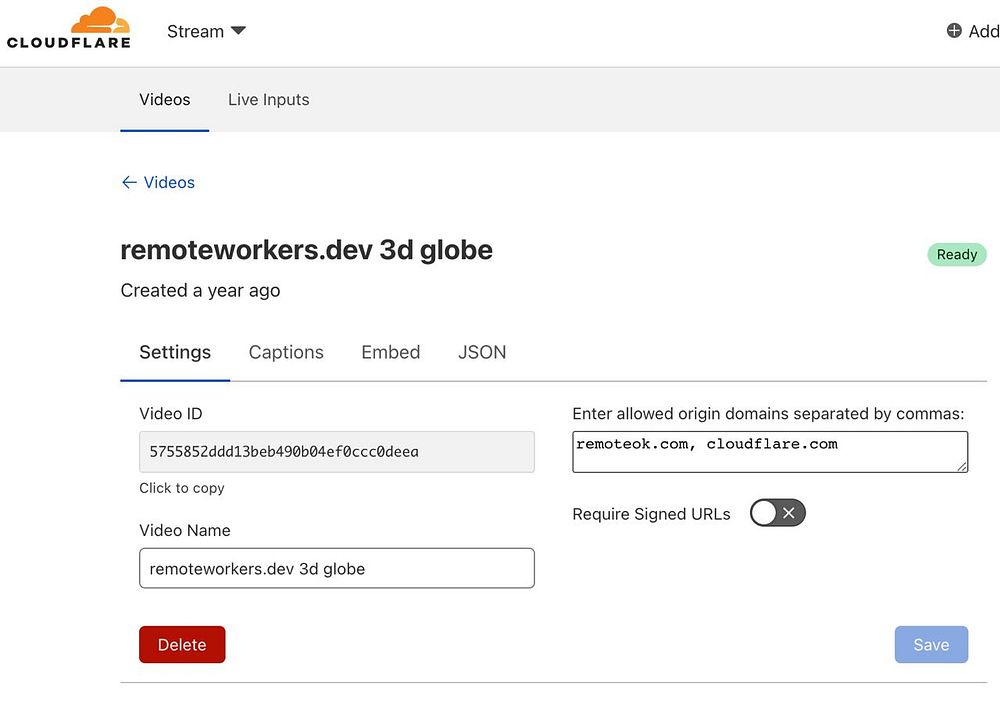Click the Save button
The width and height of the screenshot is (1000, 703).
click(931, 644)
